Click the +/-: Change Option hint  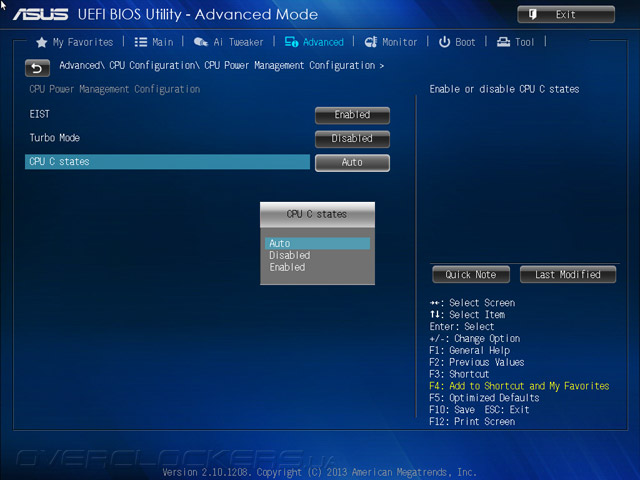475,339
